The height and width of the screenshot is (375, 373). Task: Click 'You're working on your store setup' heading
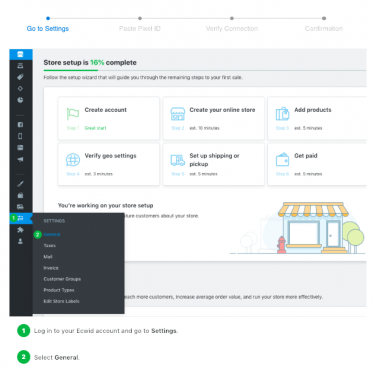click(x=106, y=205)
